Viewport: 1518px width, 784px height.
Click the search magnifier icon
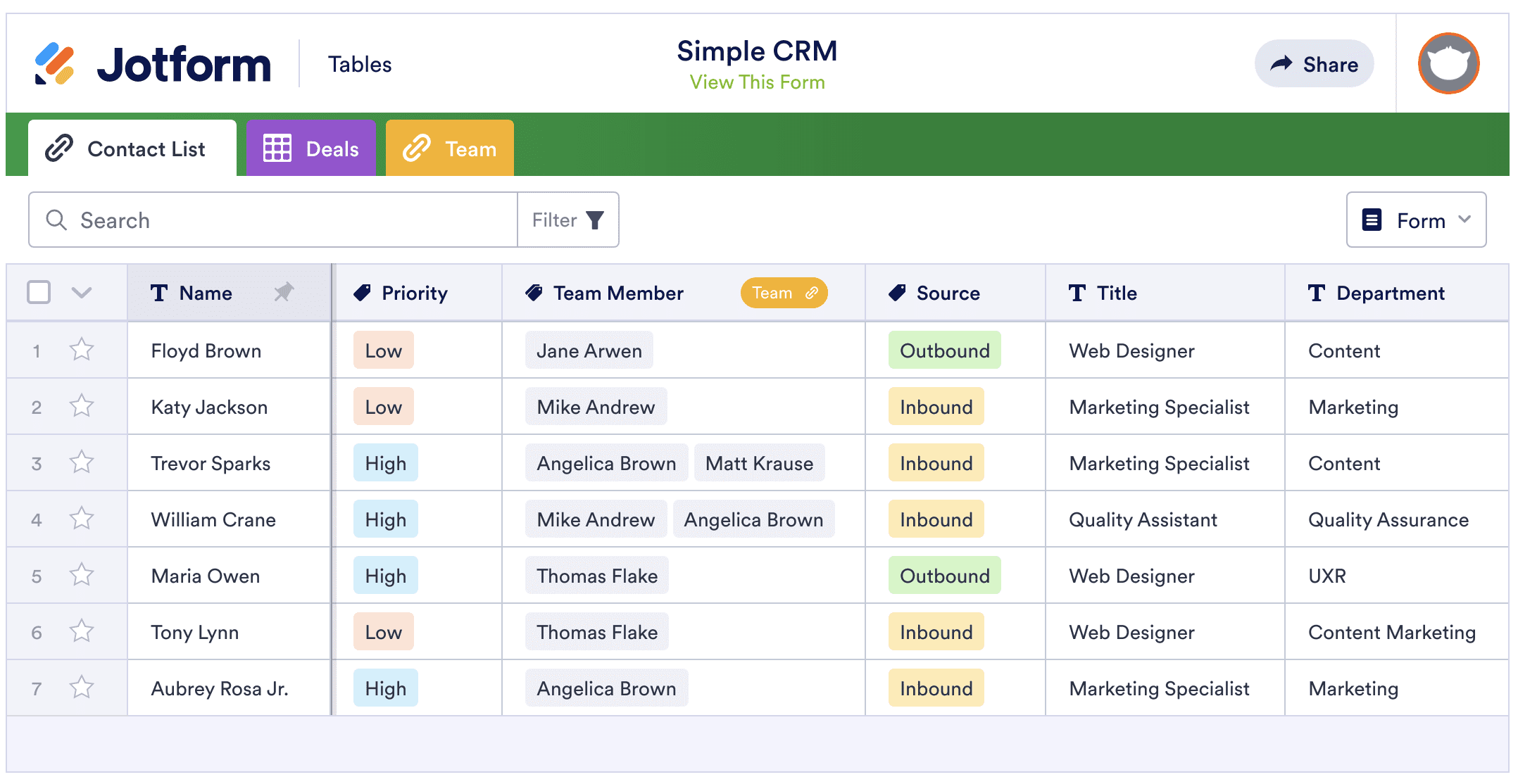(56, 220)
